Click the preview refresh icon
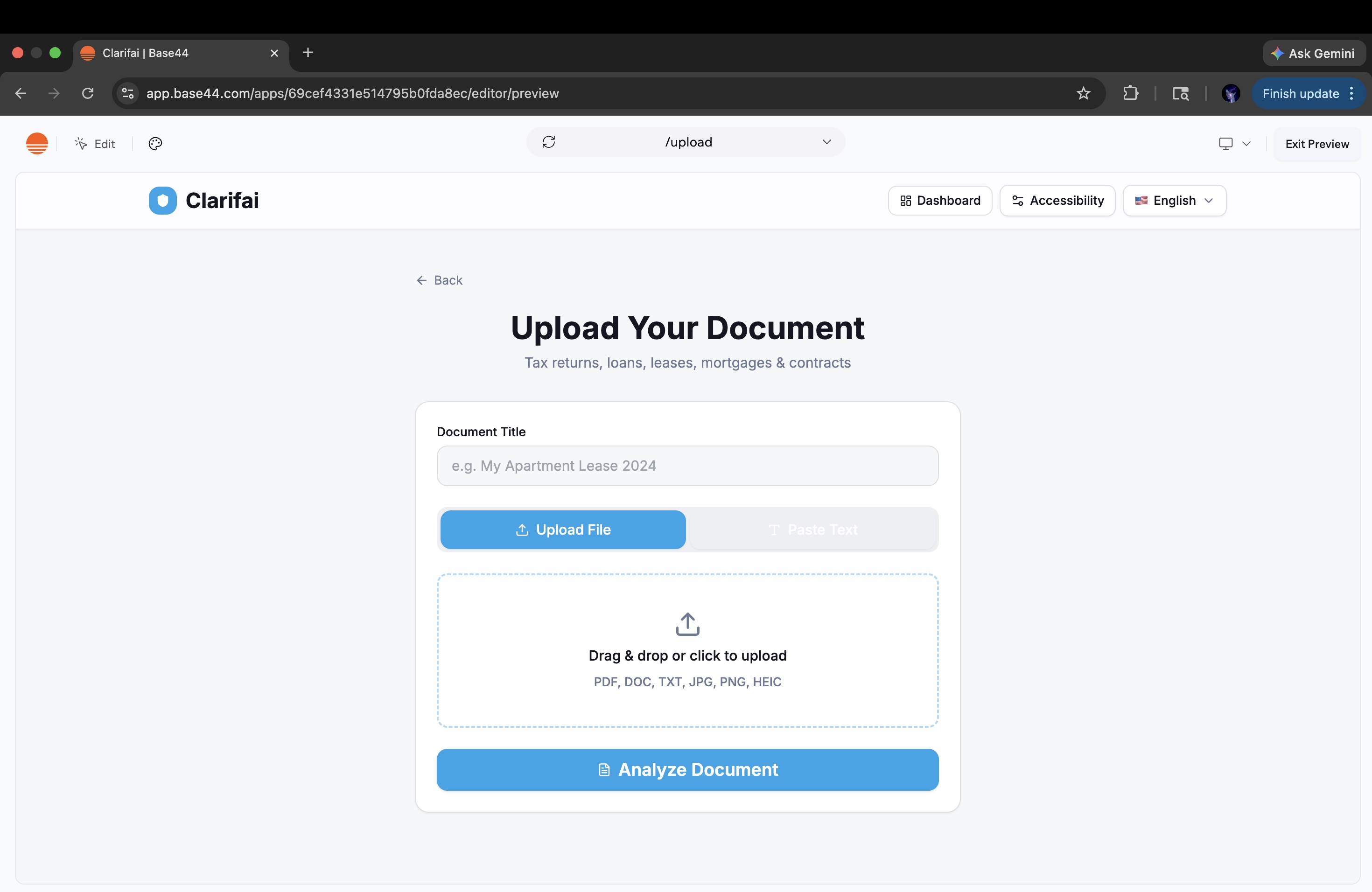Viewport: 1372px width, 892px height. click(548, 142)
